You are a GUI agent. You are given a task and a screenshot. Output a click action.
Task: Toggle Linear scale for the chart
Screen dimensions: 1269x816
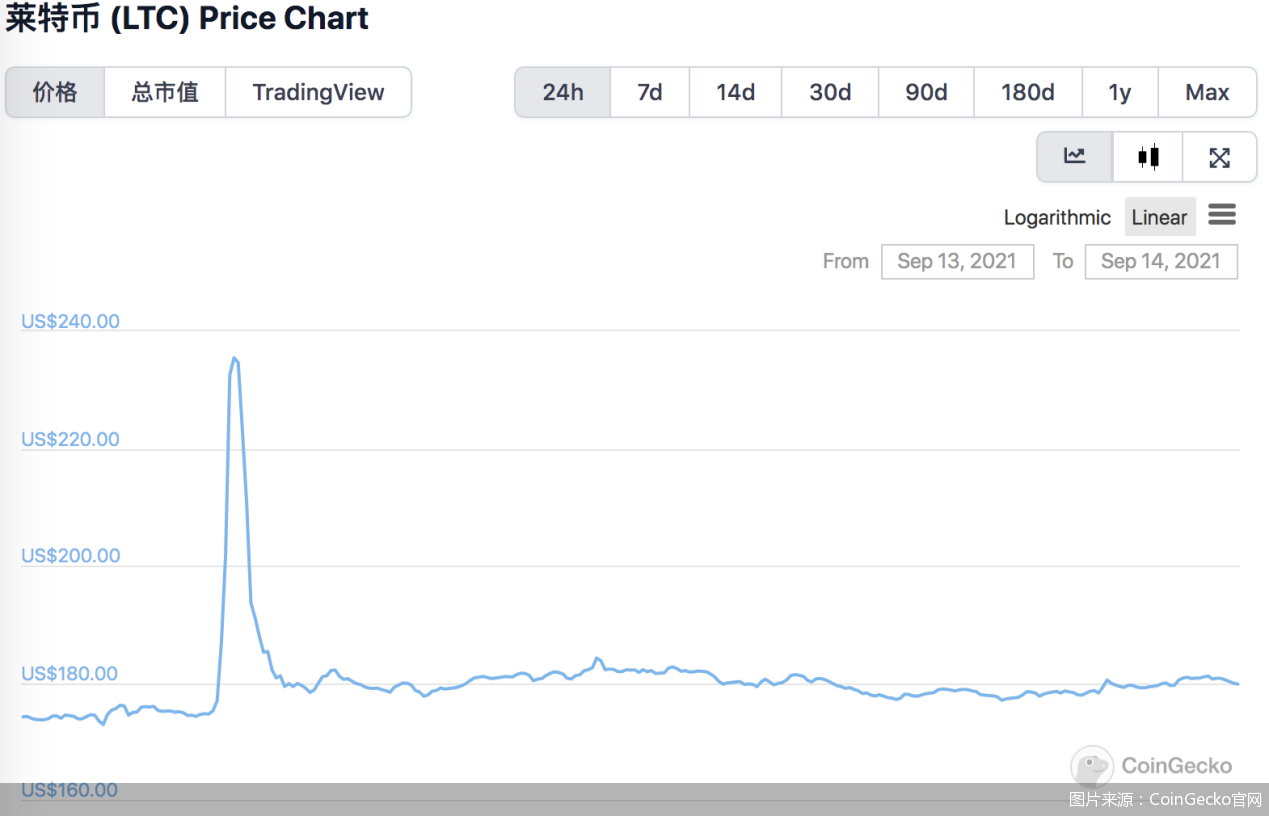(1159, 218)
